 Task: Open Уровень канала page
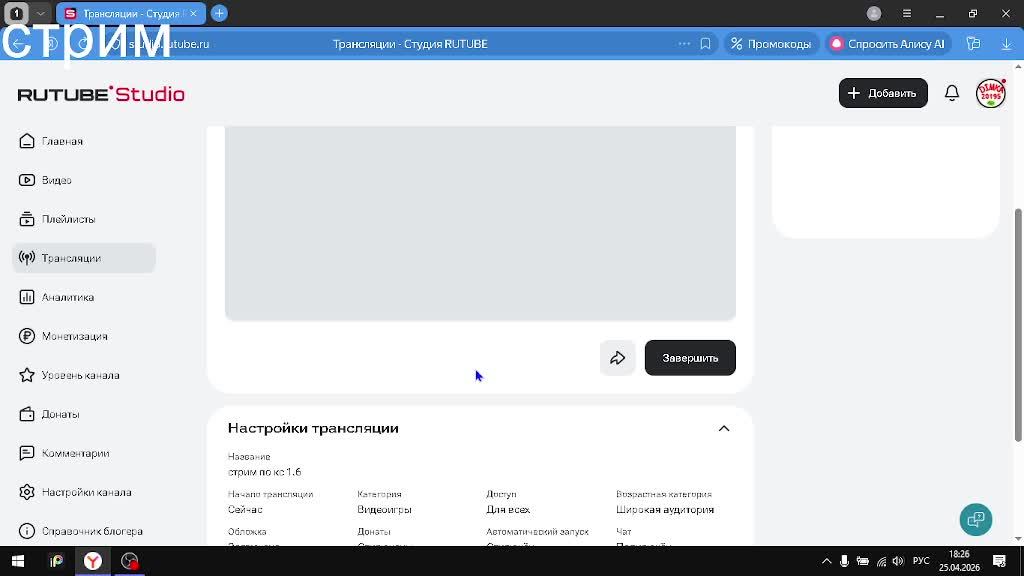[80, 376]
